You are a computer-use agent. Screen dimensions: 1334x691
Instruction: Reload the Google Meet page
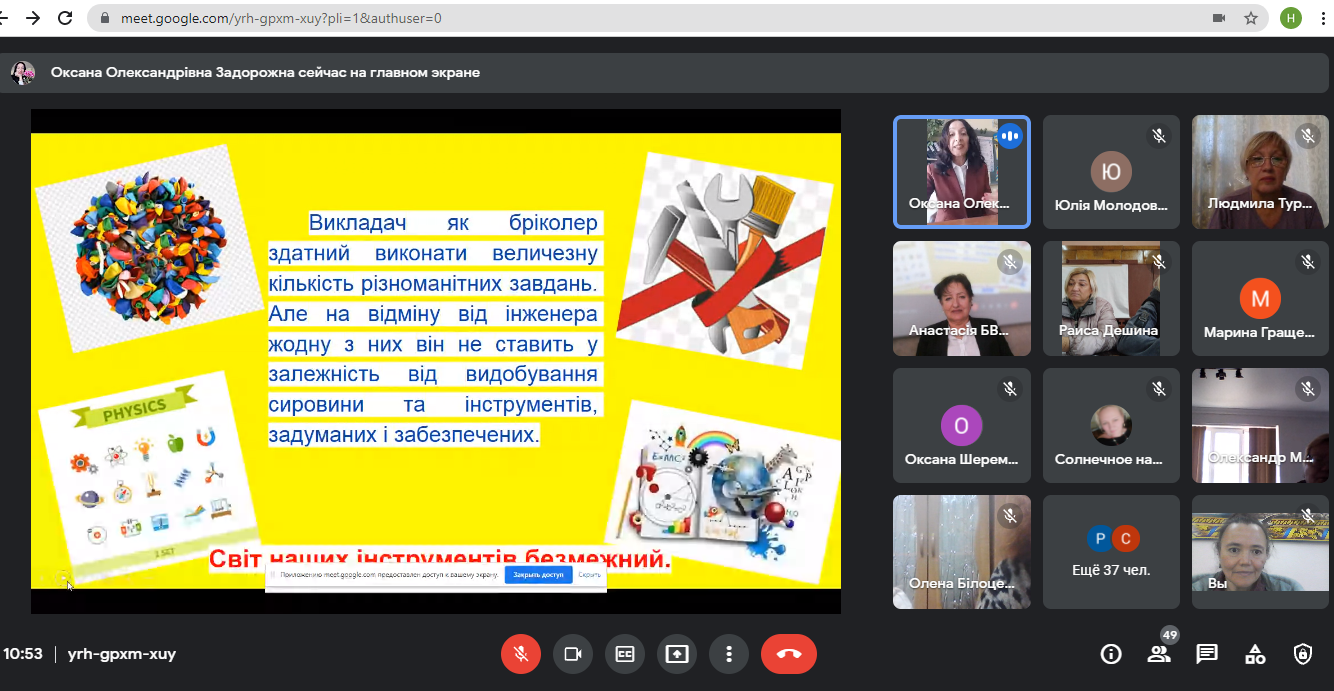tap(65, 18)
